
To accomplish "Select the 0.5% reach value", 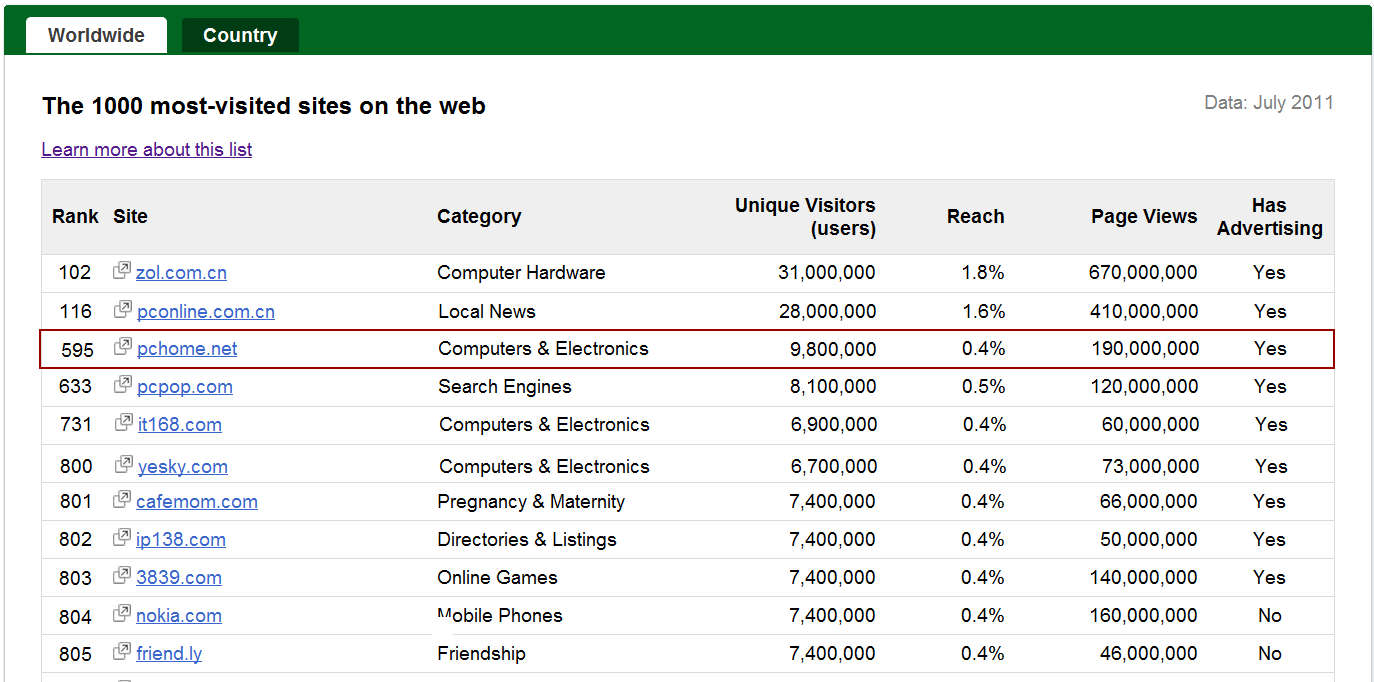I will (984, 387).
